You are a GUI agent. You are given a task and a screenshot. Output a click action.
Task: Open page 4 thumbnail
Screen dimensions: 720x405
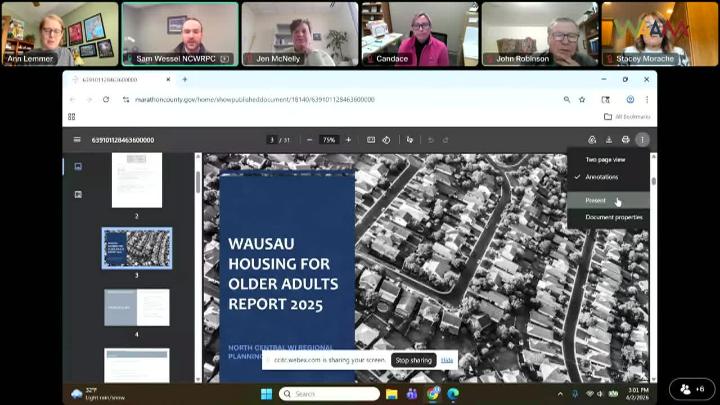[137, 307]
